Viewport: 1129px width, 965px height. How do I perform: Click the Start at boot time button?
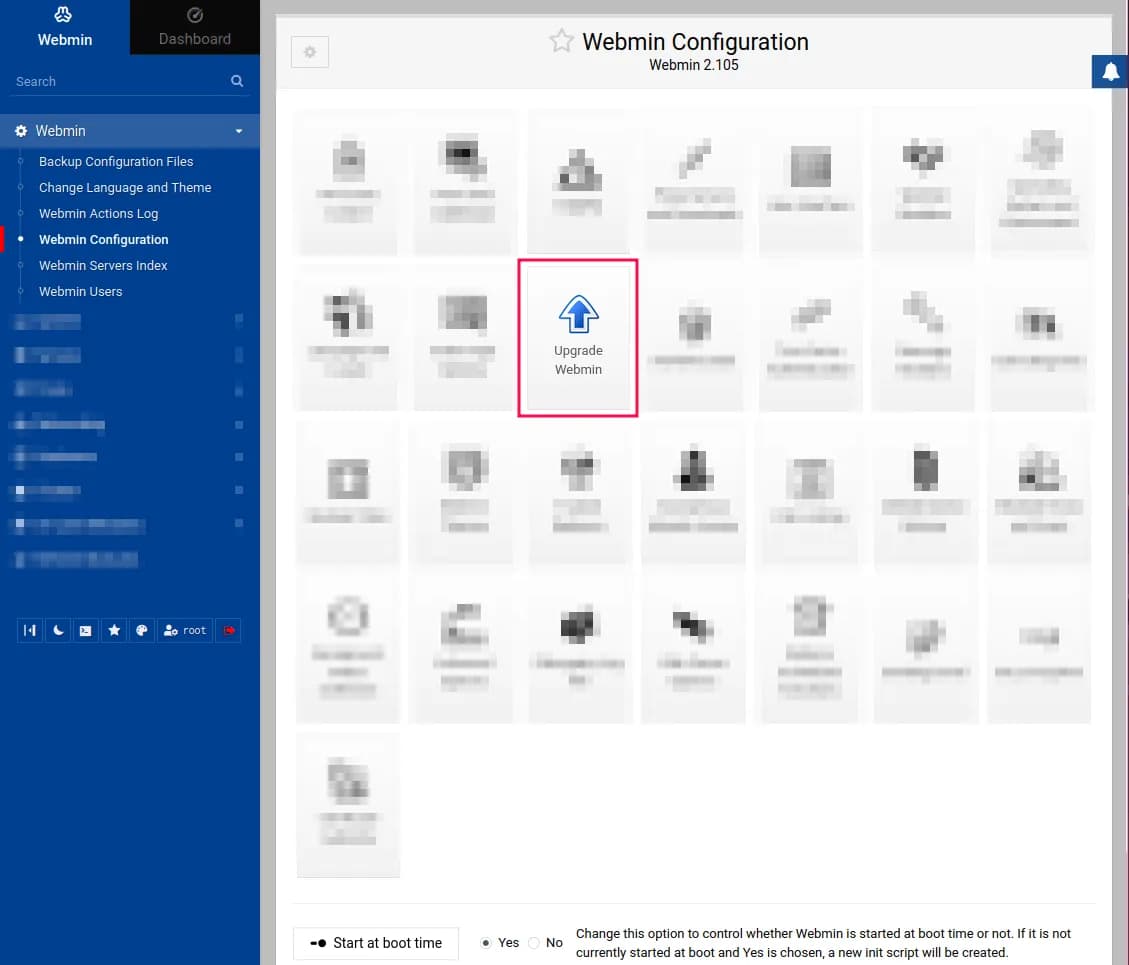[x=376, y=943]
